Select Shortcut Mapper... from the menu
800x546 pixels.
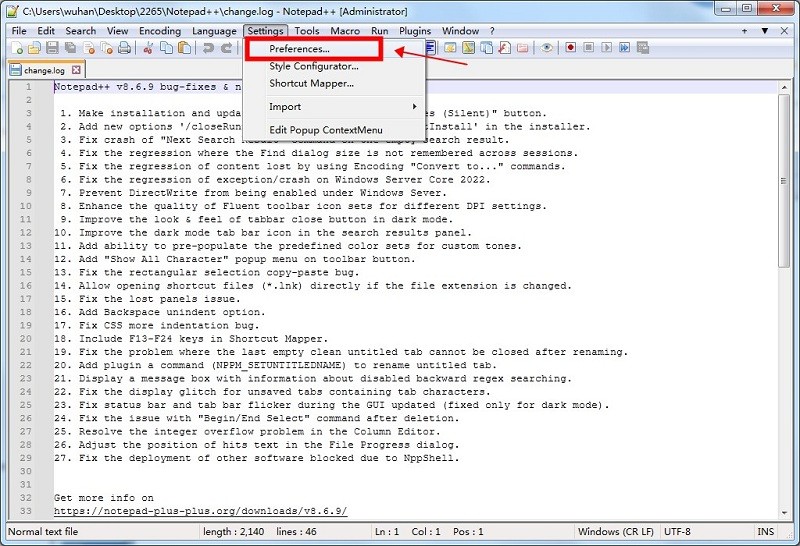coord(334,83)
